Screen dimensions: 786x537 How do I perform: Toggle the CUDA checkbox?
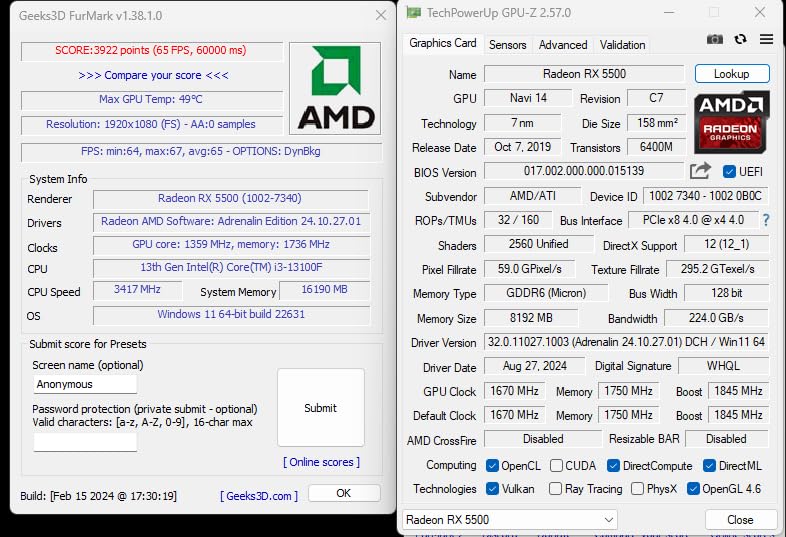(x=556, y=465)
